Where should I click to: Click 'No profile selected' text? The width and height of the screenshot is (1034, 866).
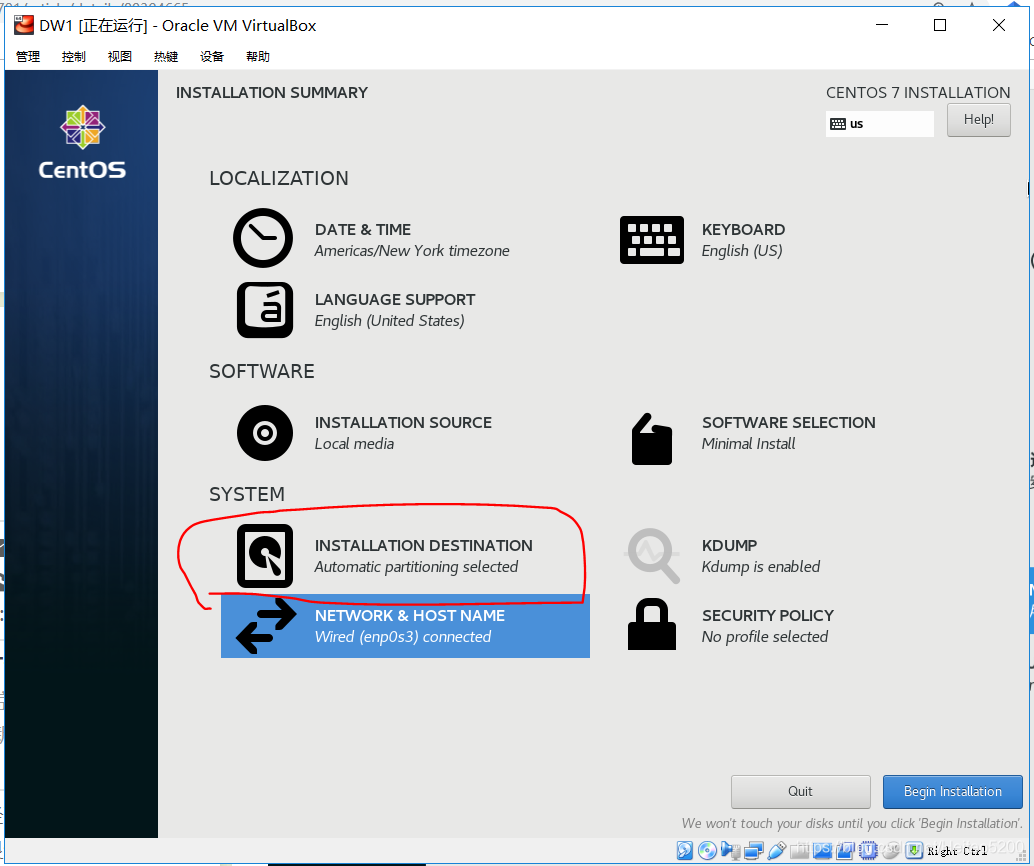coord(765,637)
